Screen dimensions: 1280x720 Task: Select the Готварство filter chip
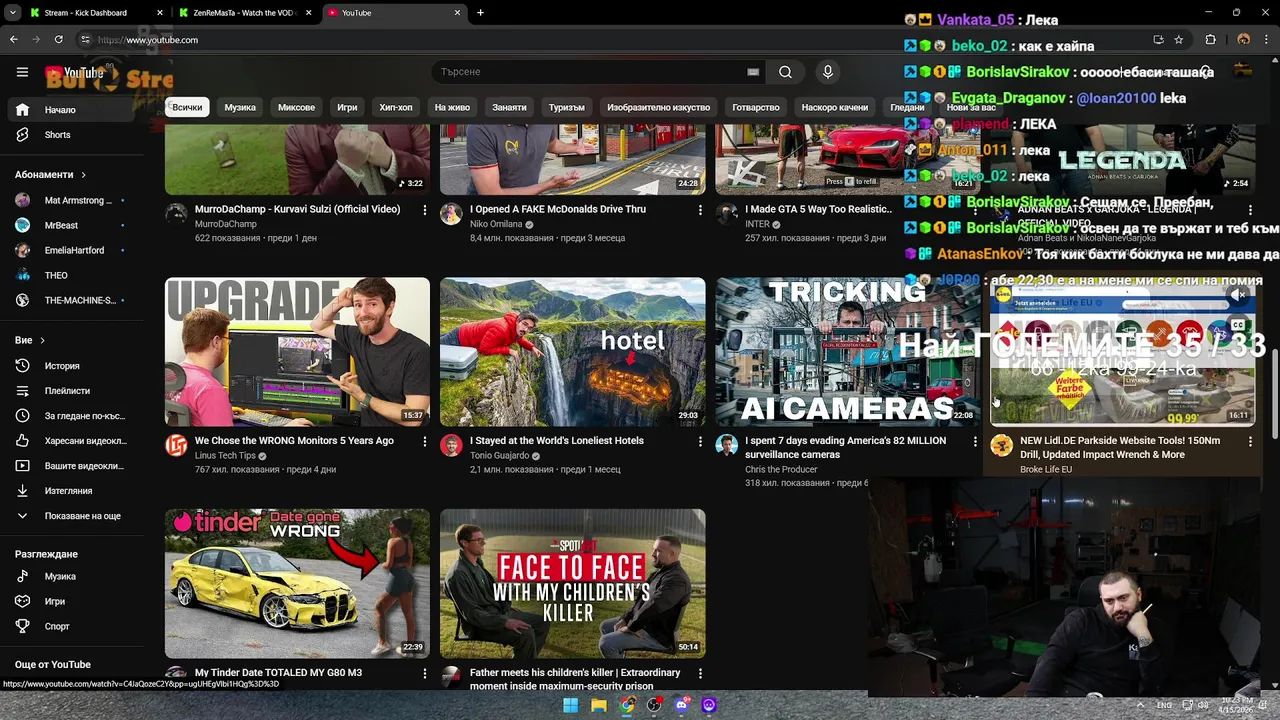[x=756, y=107]
